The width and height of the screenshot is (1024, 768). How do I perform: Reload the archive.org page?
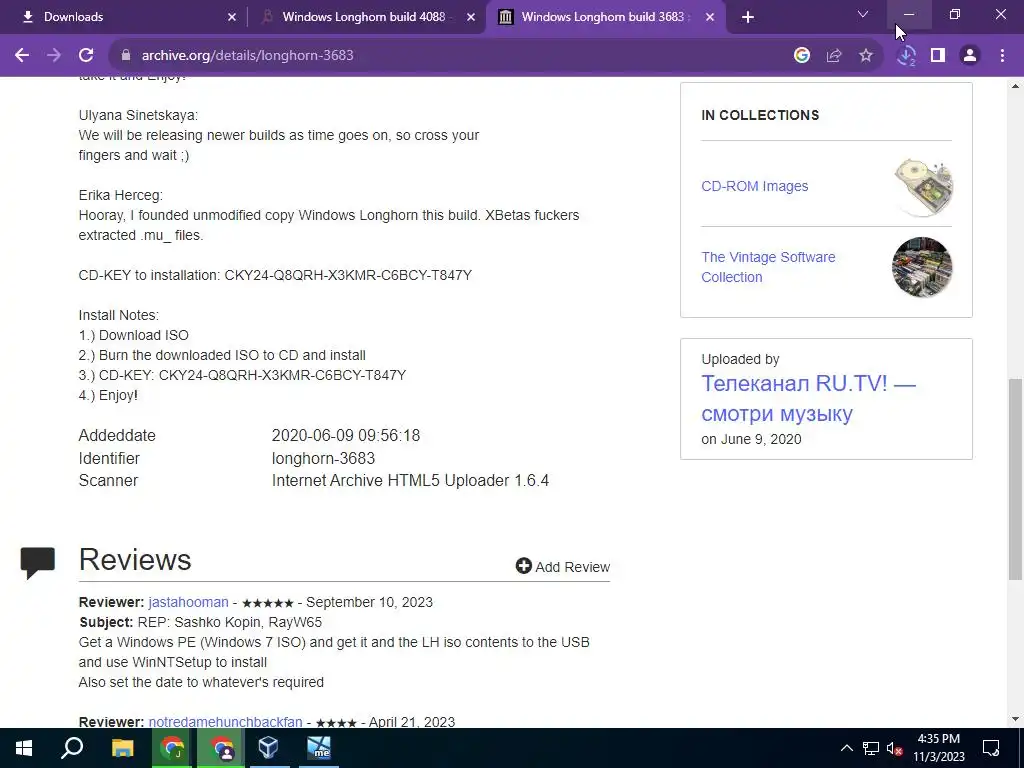pyautogui.click(x=86, y=56)
